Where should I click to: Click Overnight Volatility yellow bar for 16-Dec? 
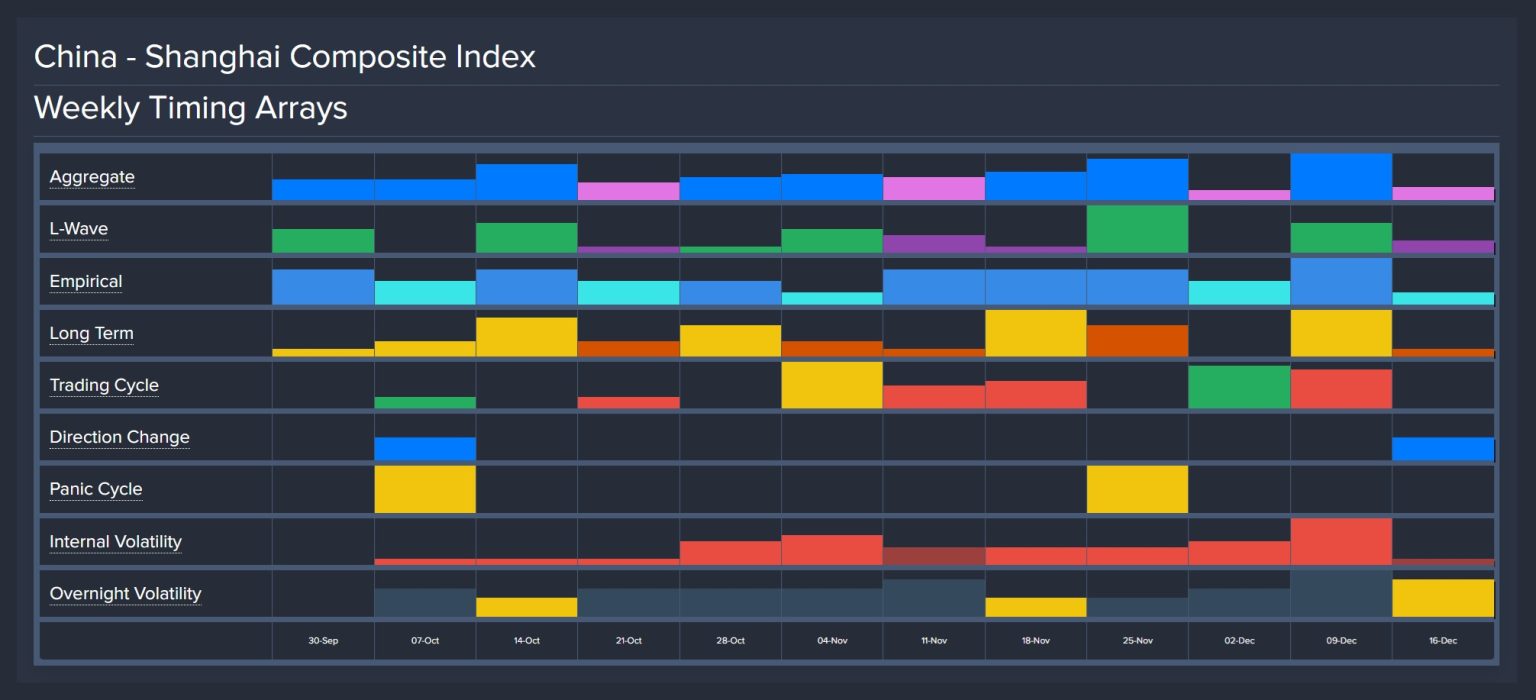click(1442, 598)
